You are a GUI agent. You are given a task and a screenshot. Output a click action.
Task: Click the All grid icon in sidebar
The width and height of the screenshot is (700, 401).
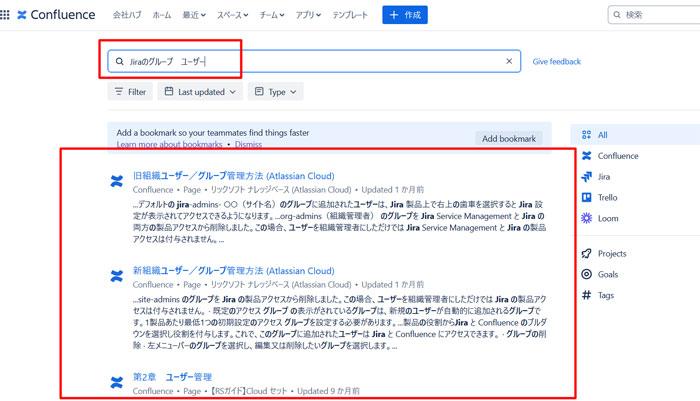tap(587, 135)
